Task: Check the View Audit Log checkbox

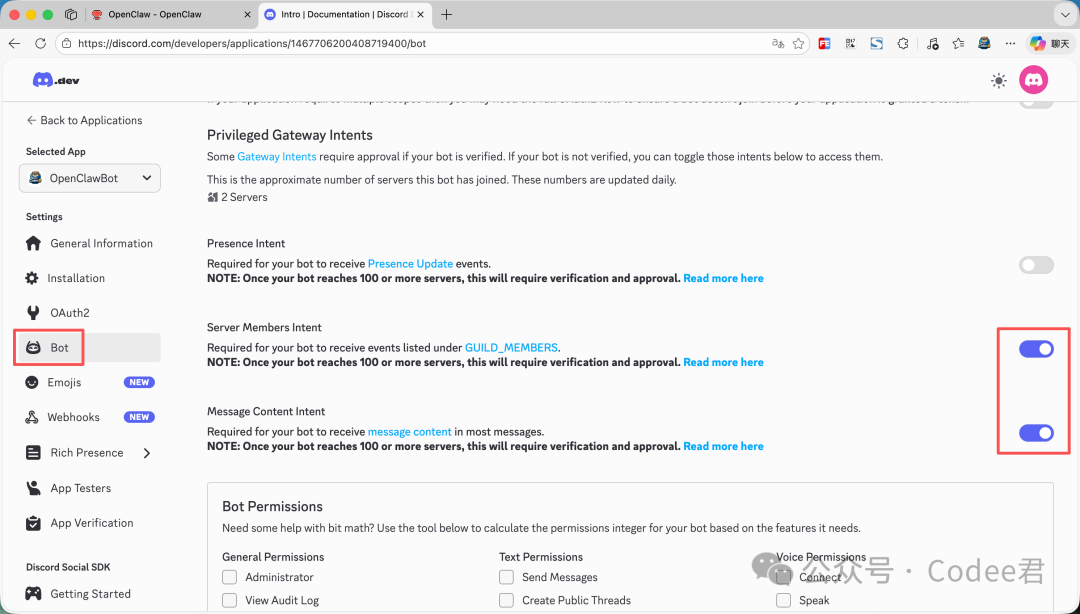Action: [x=229, y=600]
